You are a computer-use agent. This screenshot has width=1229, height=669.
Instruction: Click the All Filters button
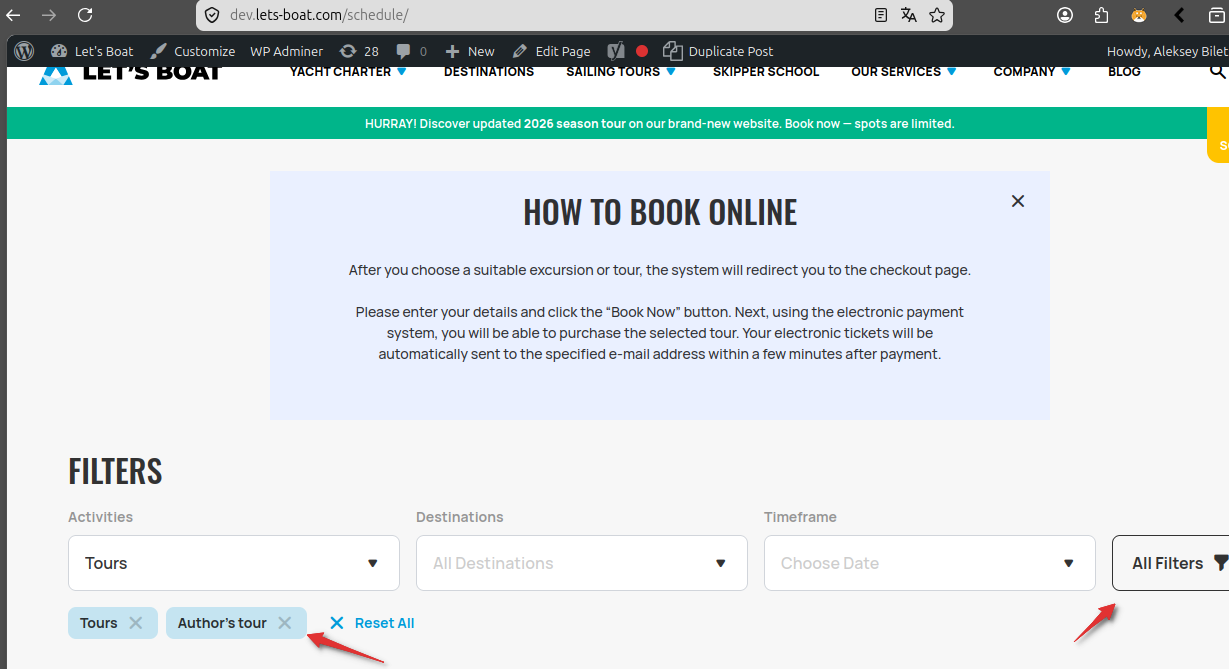(x=1170, y=563)
